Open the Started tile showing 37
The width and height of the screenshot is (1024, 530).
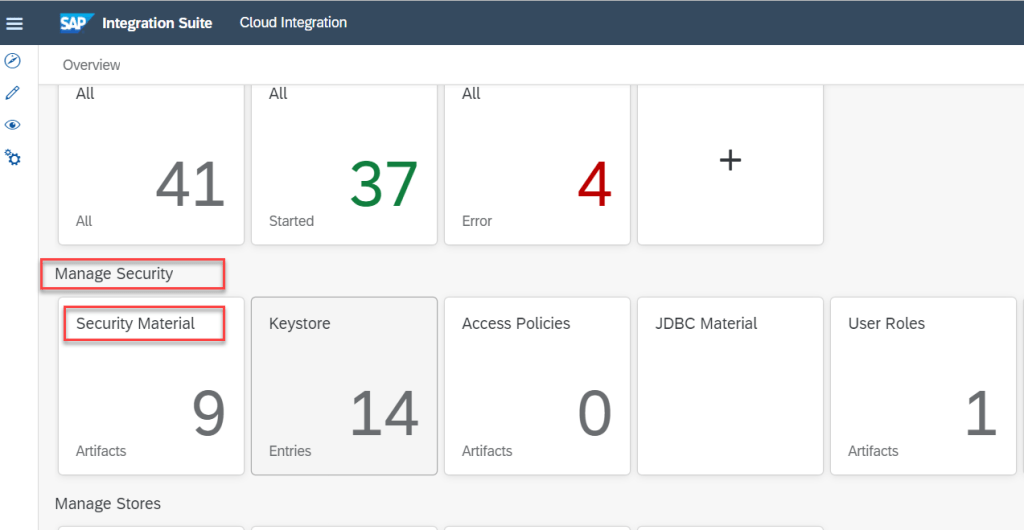[x=344, y=165]
